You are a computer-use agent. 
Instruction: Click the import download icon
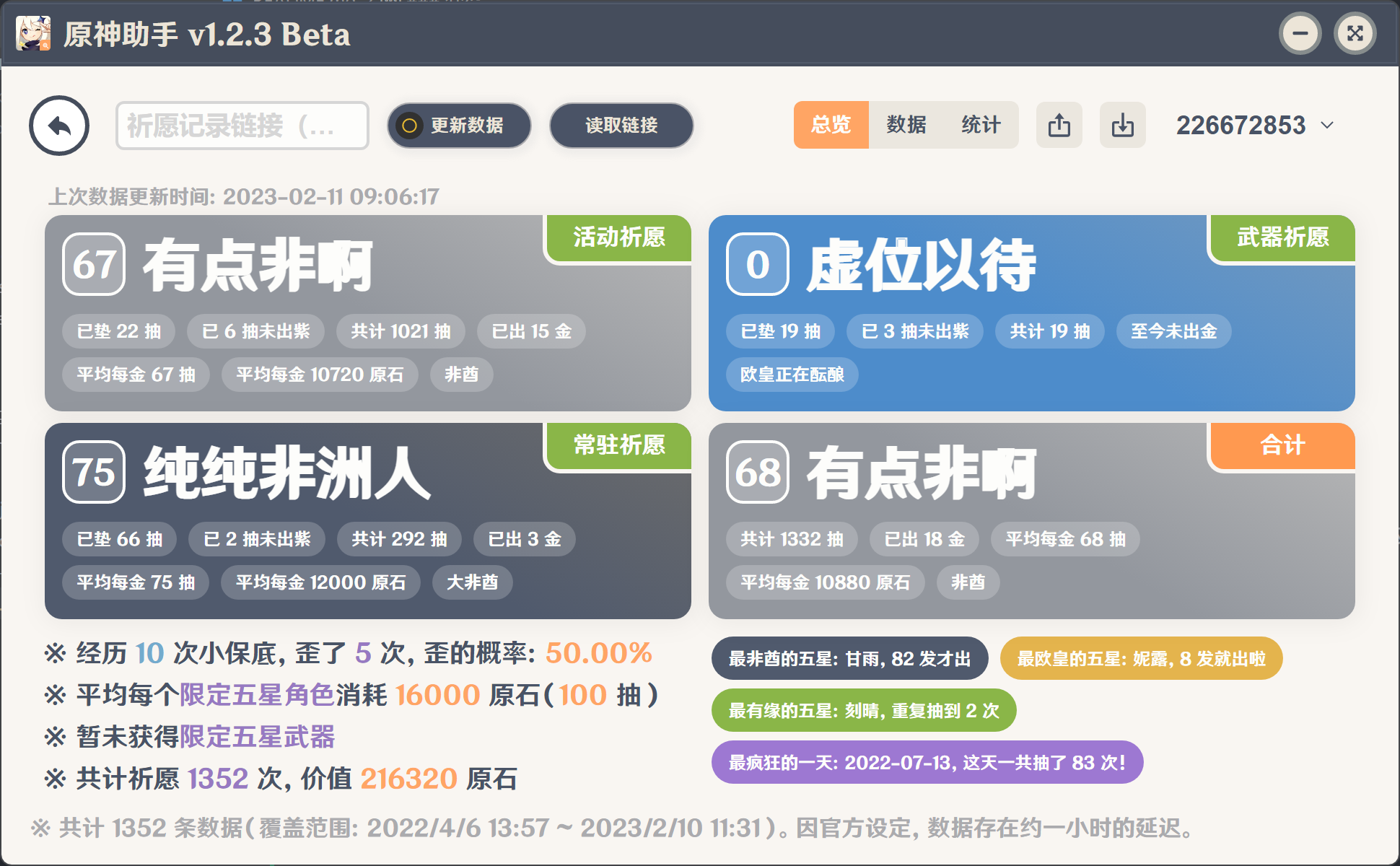(x=1122, y=125)
